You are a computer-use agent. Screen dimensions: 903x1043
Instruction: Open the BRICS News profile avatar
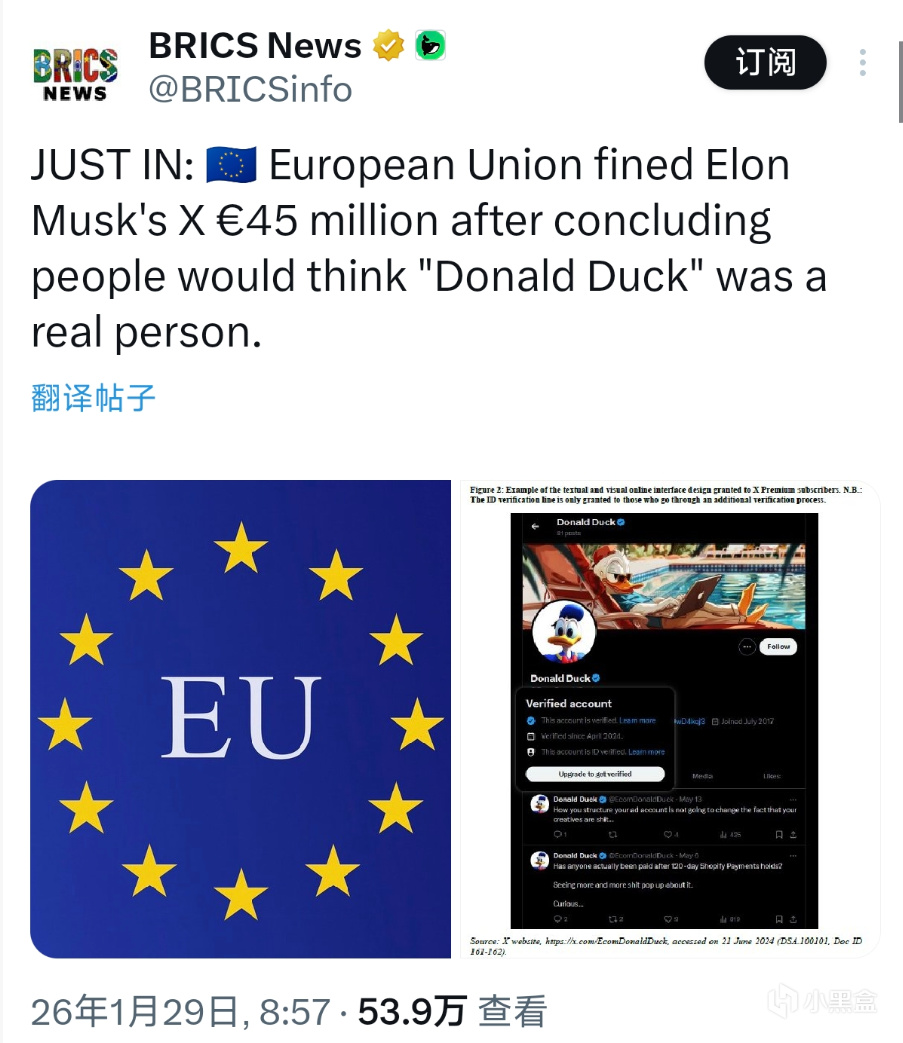point(75,73)
